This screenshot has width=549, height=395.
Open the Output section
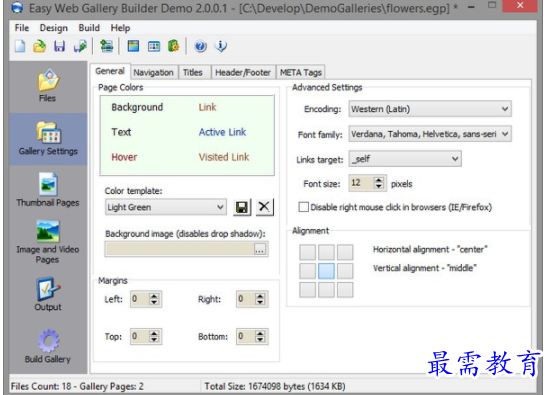[x=48, y=294]
